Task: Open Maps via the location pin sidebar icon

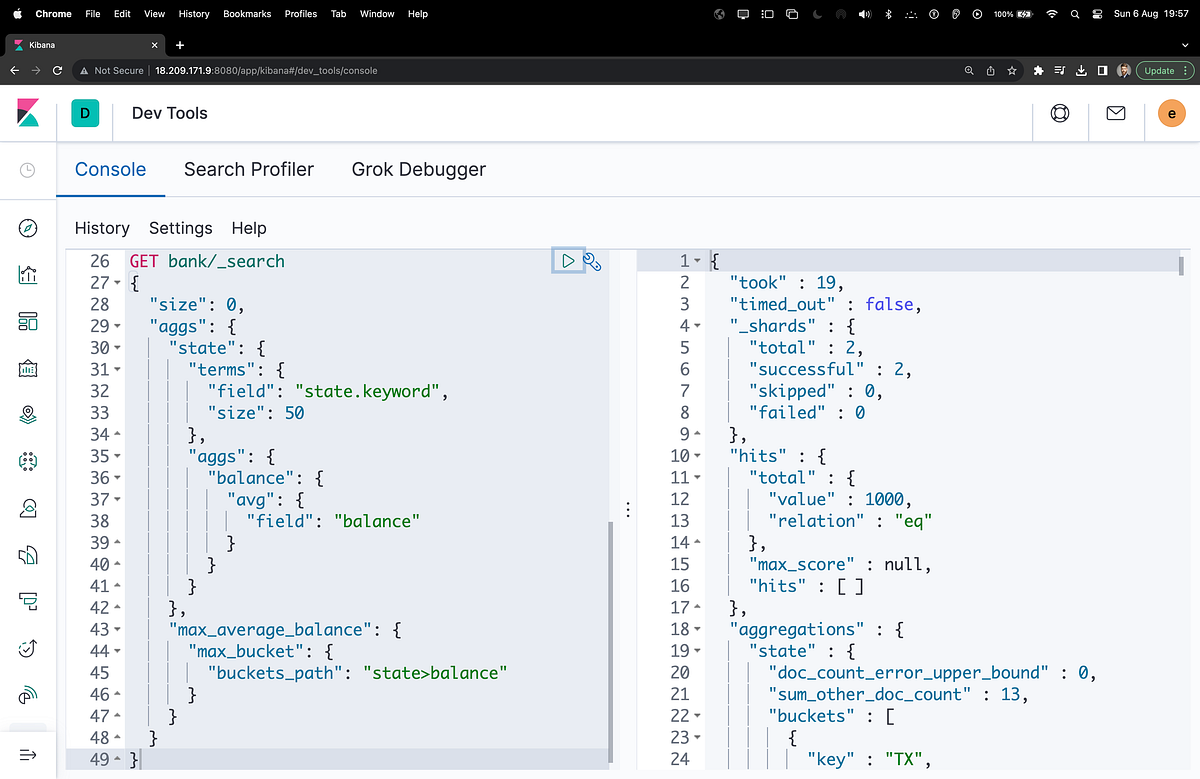Action: (28, 415)
